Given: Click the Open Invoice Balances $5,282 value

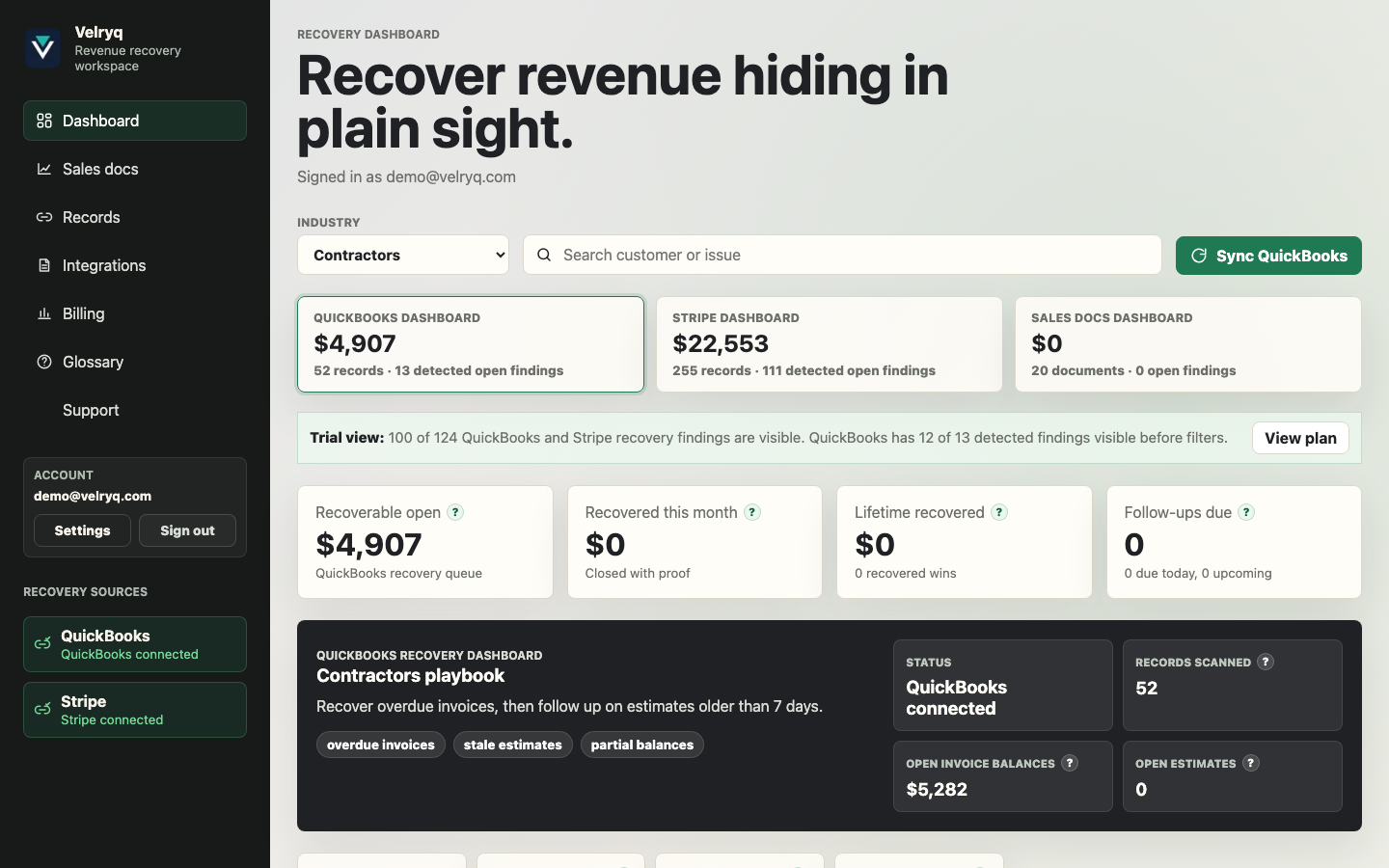Looking at the screenshot, I should pyautogui.click(x=937, y=789).
